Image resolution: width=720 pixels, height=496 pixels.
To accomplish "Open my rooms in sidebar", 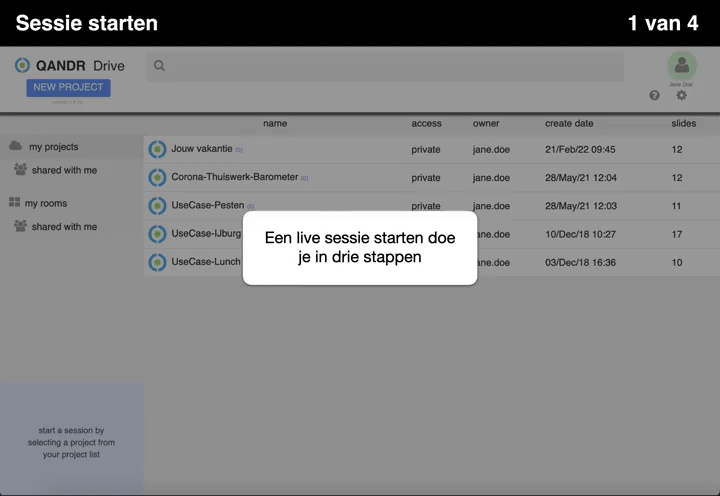I will pyautogui.click(x=46, y=203).
